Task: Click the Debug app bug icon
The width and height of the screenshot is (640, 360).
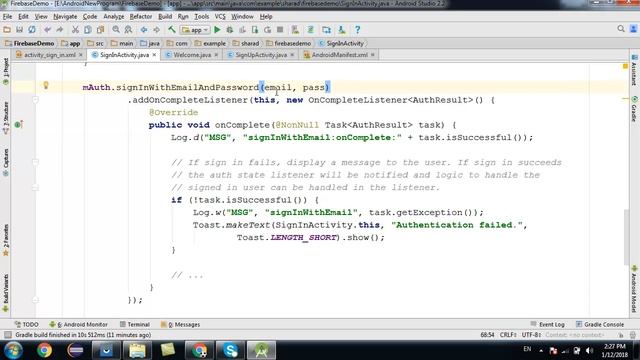Action: (230, 29)
